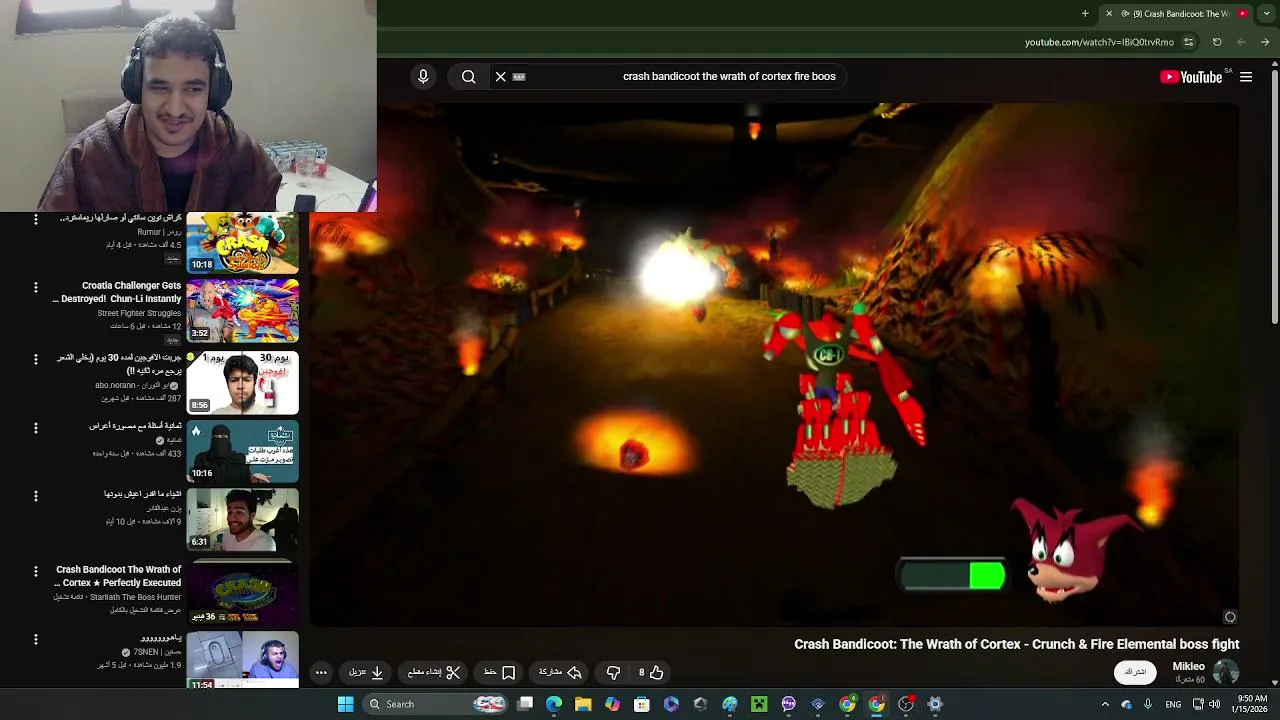Open Microsoft Store from the taskbar
Viewport: 1280px width, 720px height.
(642, 704)
